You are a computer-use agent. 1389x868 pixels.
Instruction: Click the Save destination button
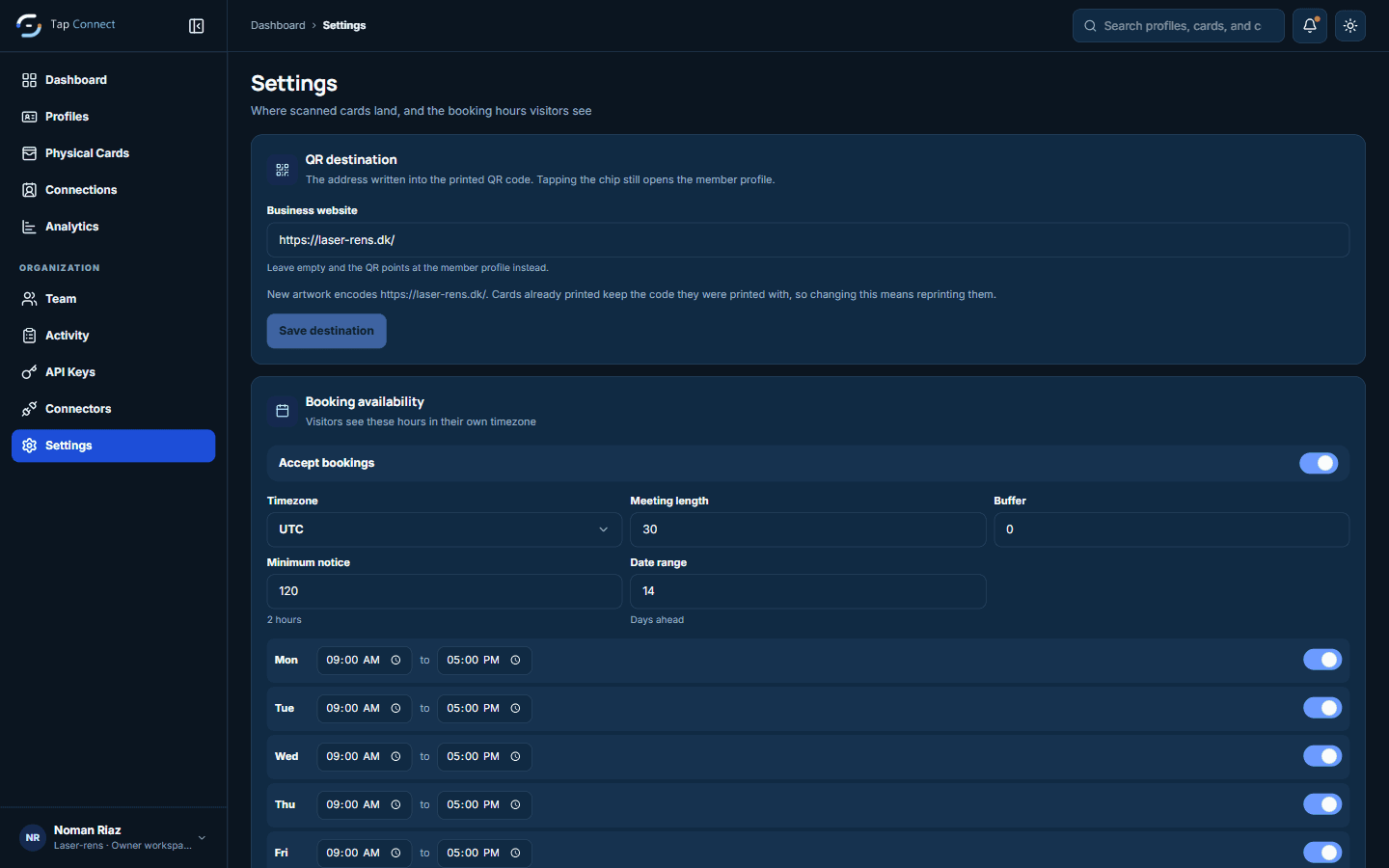[327, 331]
